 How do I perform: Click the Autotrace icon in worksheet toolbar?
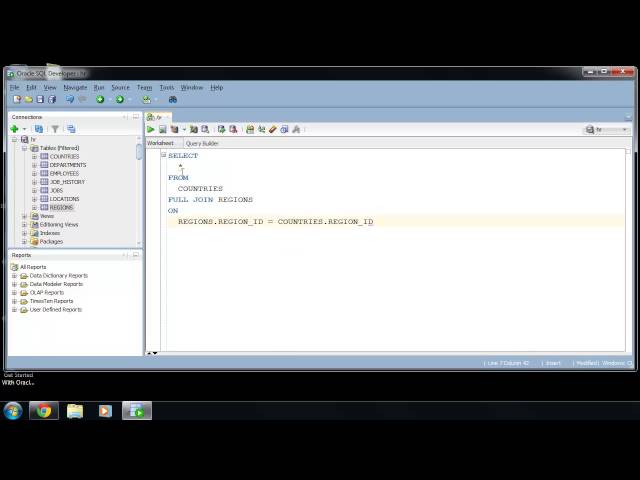click(193, 129)
